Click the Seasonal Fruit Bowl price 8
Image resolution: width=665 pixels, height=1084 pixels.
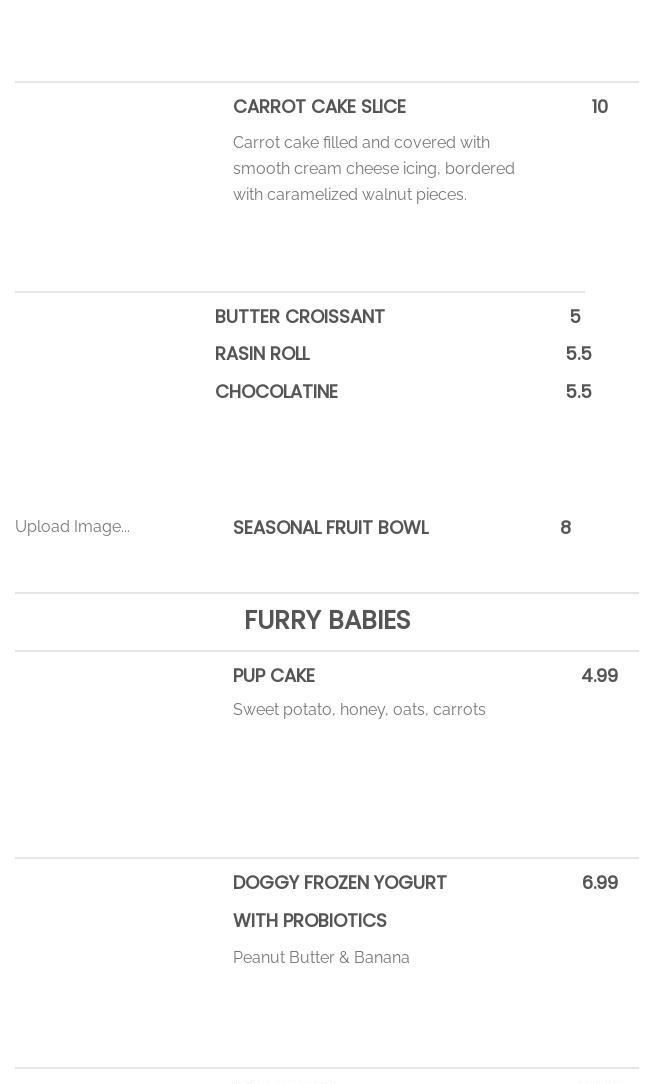(565, 528)
